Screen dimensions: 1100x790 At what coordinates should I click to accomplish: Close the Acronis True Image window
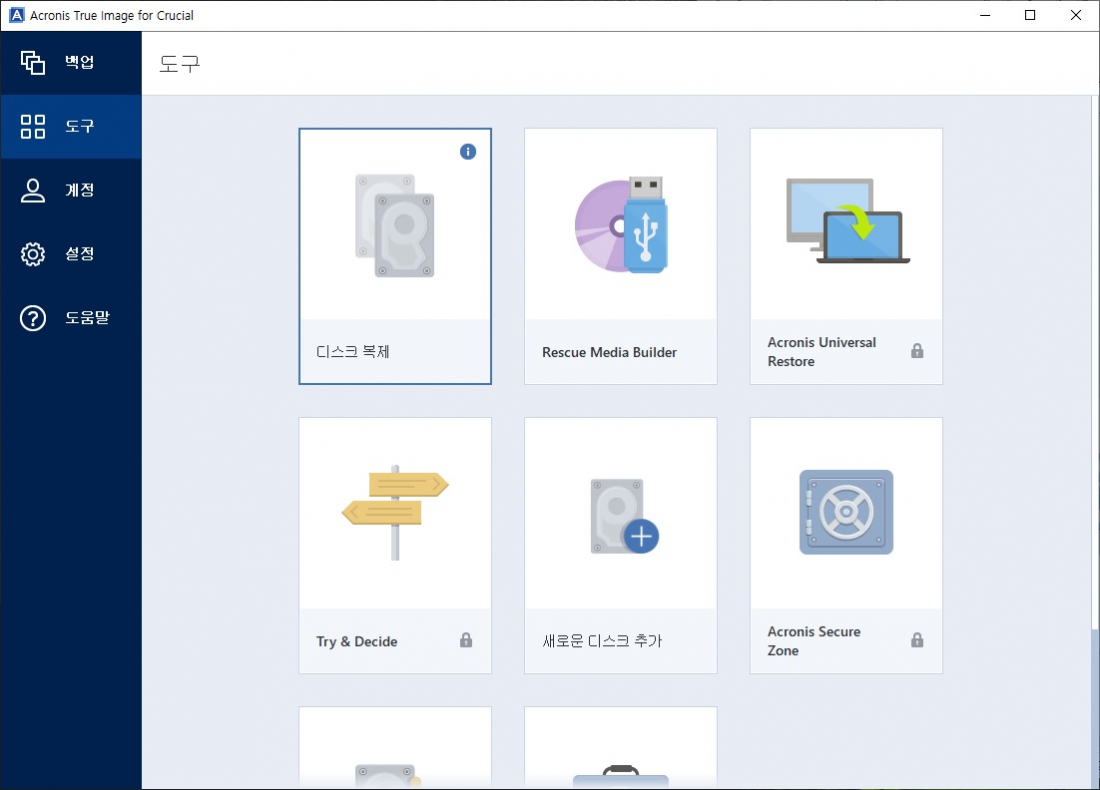[1075, 15]
